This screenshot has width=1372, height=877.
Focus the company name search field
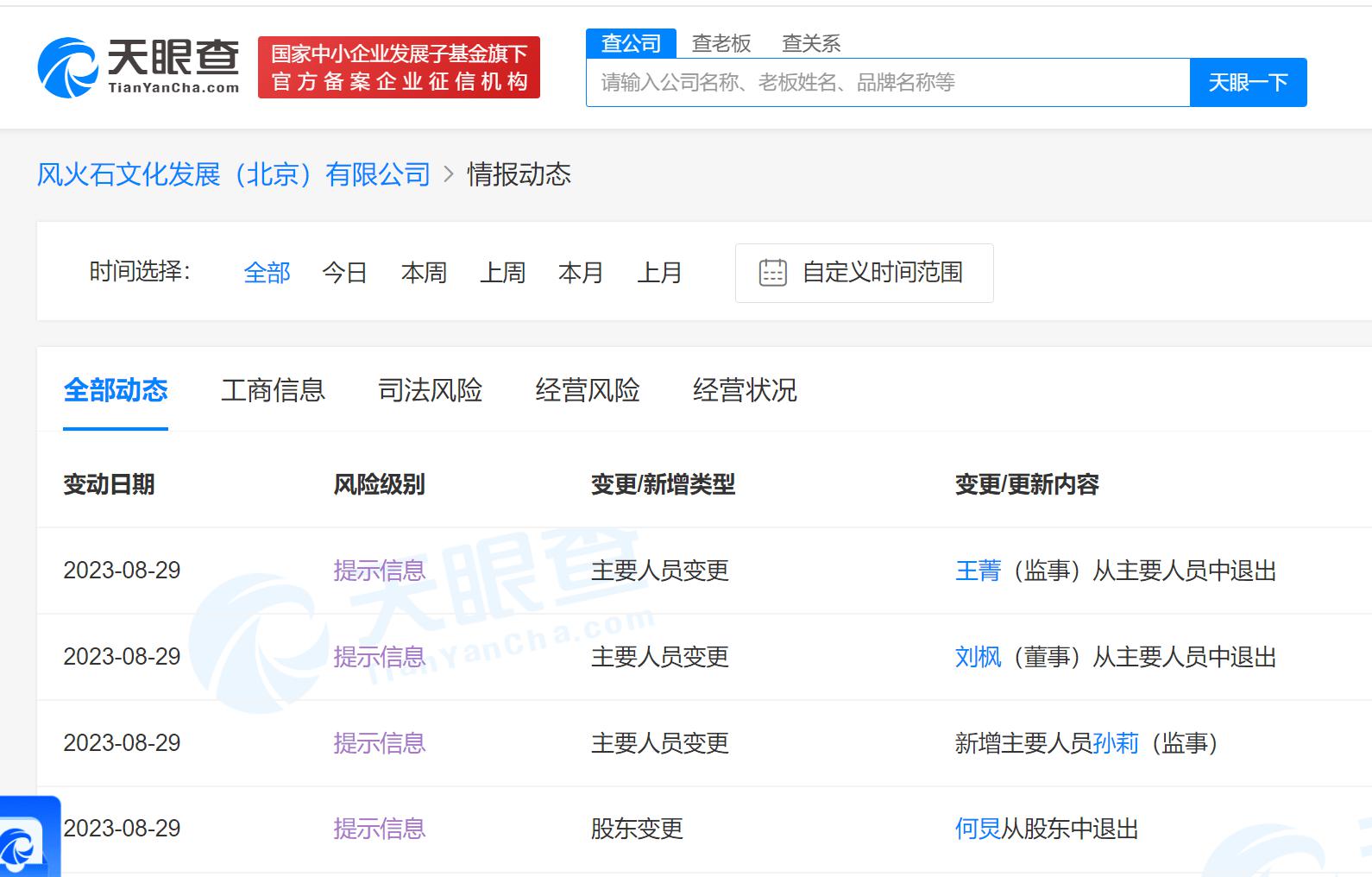[x=888, y=83]
